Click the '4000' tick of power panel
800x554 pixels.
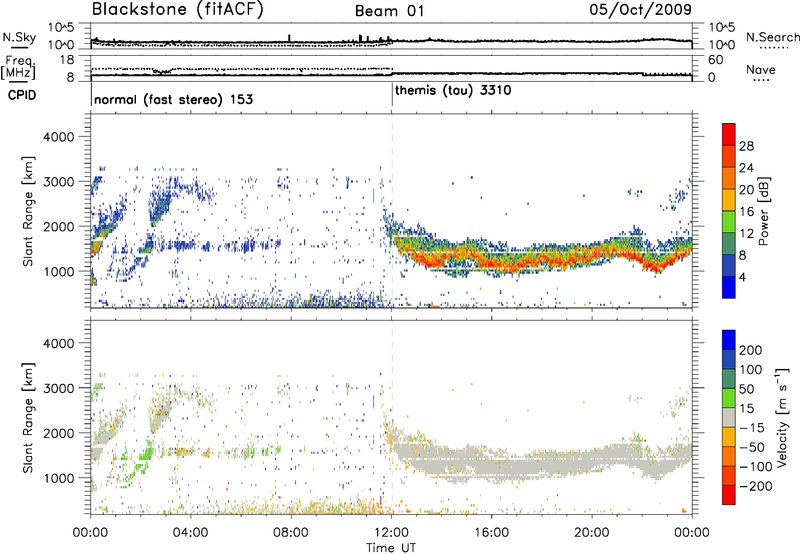[x=59, y=137]
